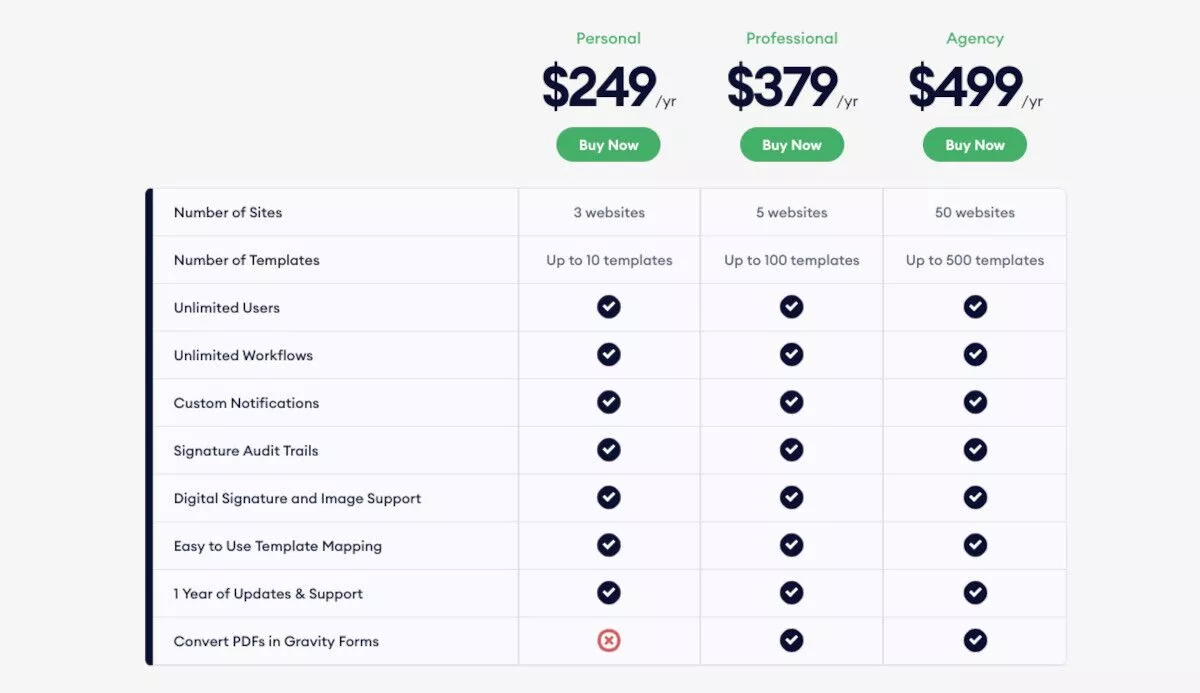Screen dimensions: 1200x693
Task: Select the Personal plan heading
Action: coord(608,38)
